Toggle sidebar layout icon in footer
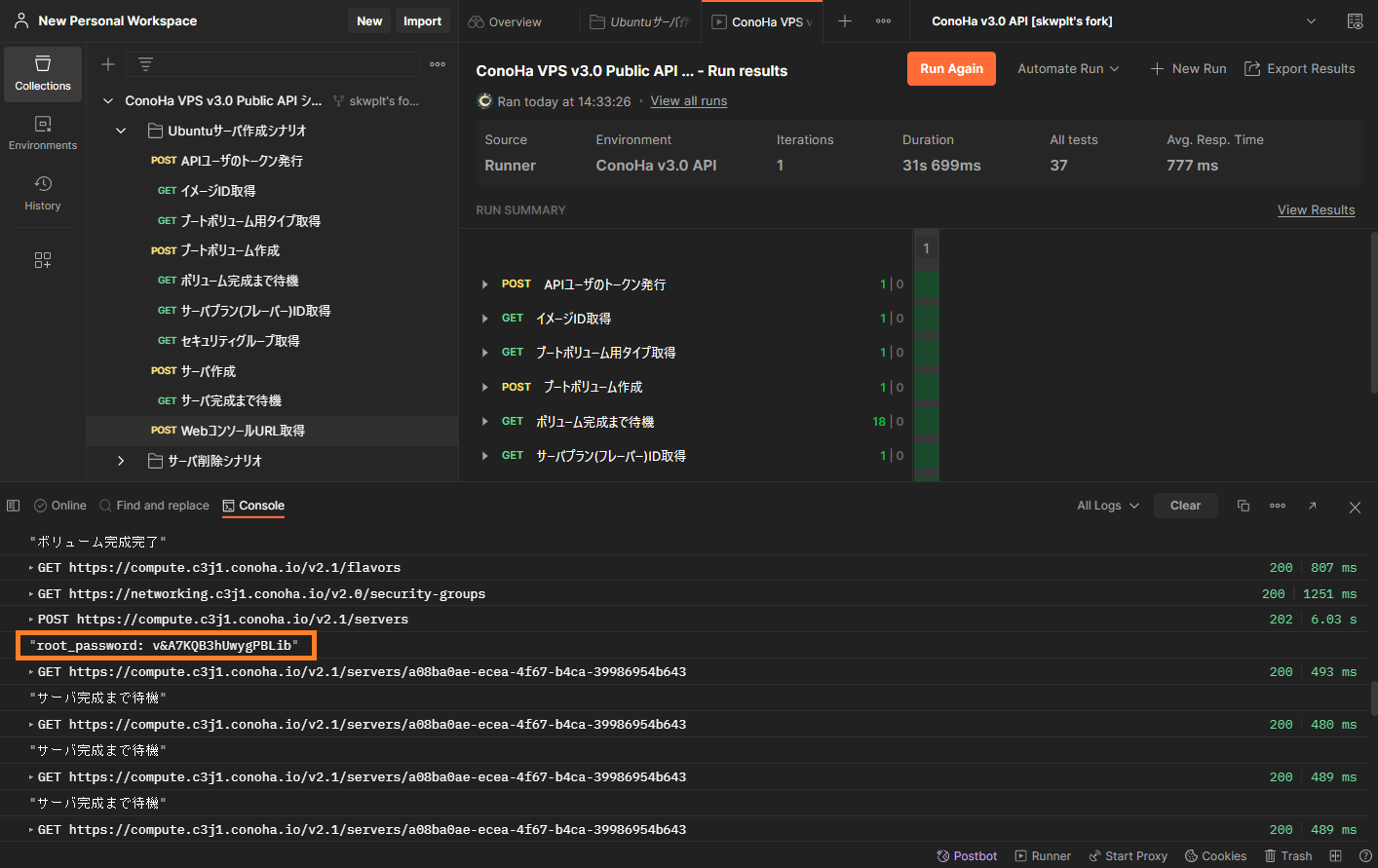This screenshot has width=1378, height=868. pos(13,506)
